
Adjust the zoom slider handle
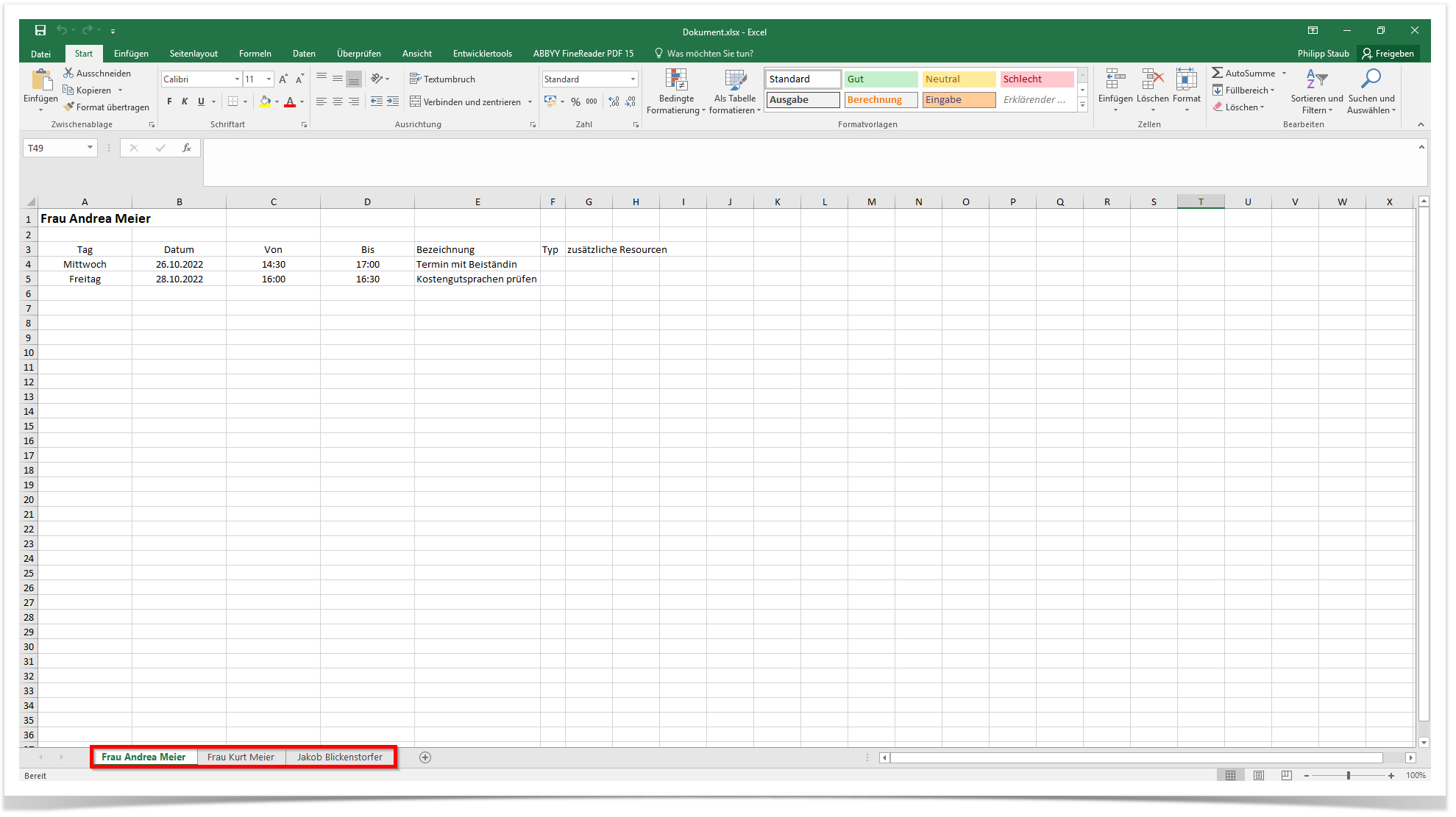click(1349, 776)
